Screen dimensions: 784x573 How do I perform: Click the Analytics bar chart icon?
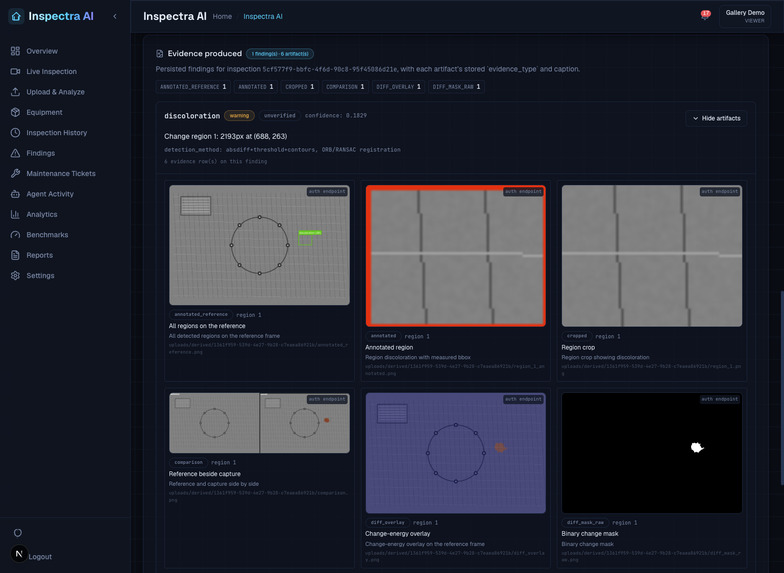[x=16, y=214]
